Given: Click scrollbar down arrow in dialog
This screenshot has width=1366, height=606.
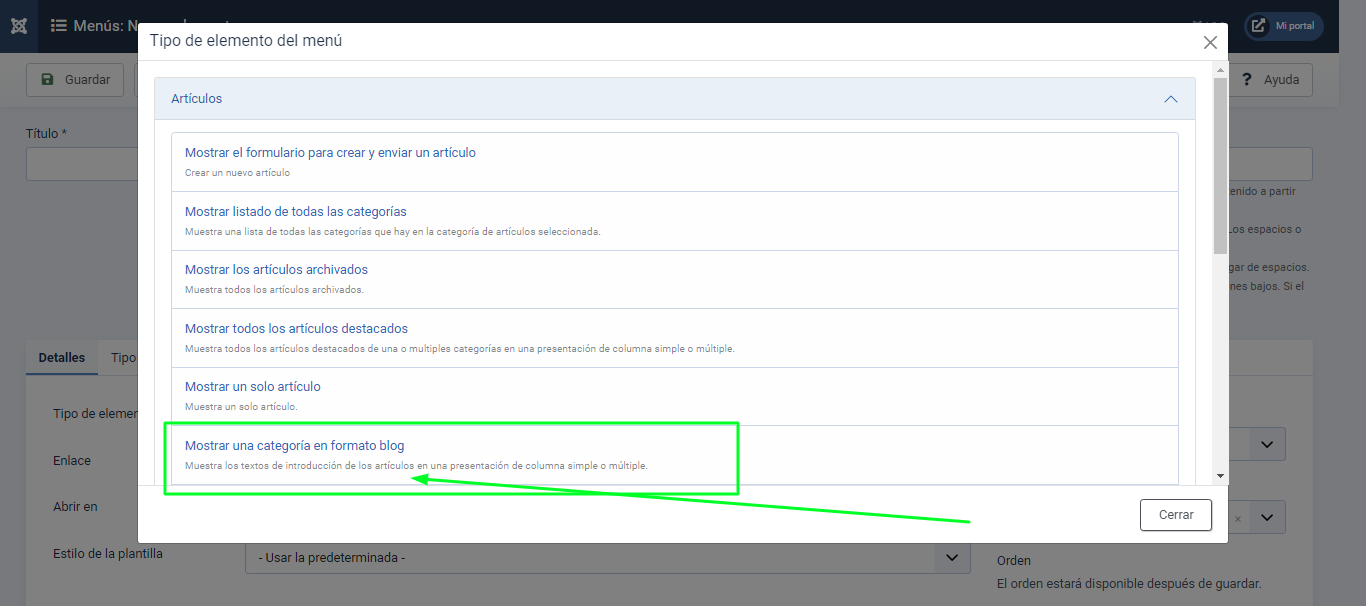Looking at the screenshot, I should [x=1220, y=476].
